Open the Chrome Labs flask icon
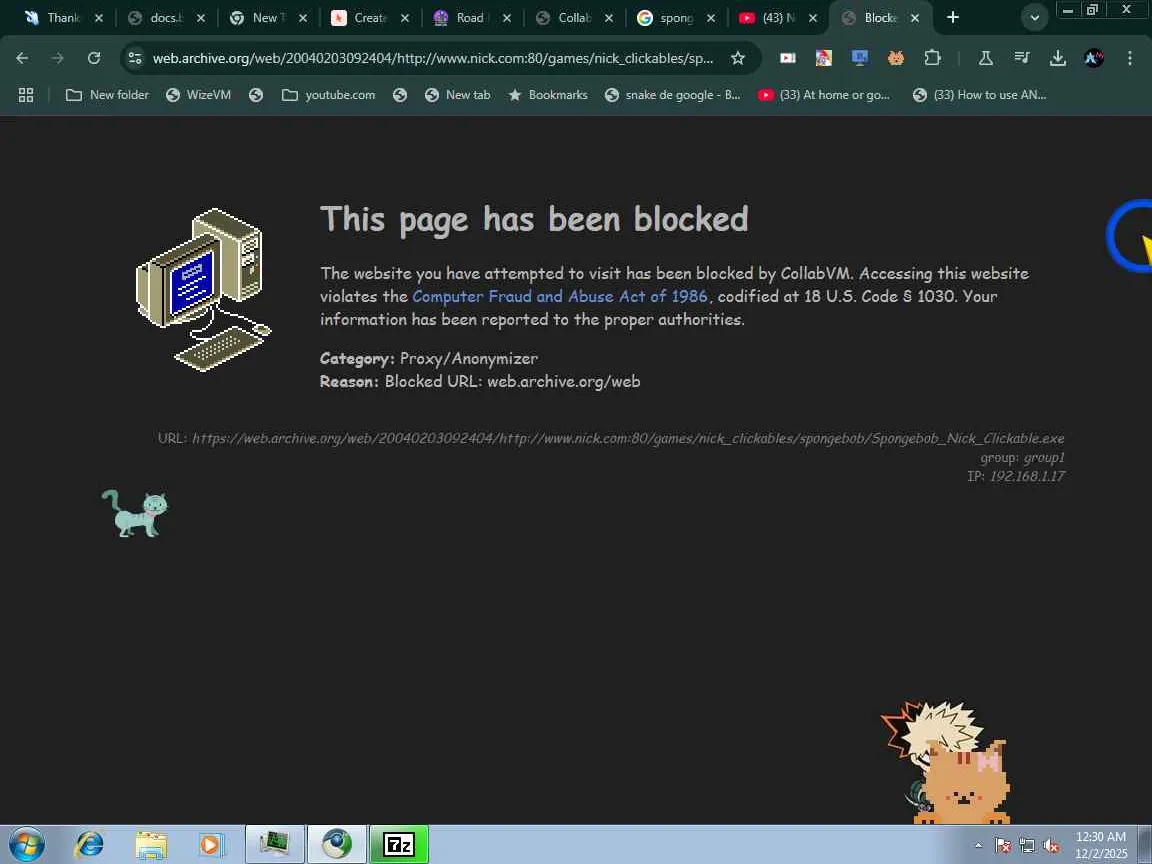 point(986,58)
